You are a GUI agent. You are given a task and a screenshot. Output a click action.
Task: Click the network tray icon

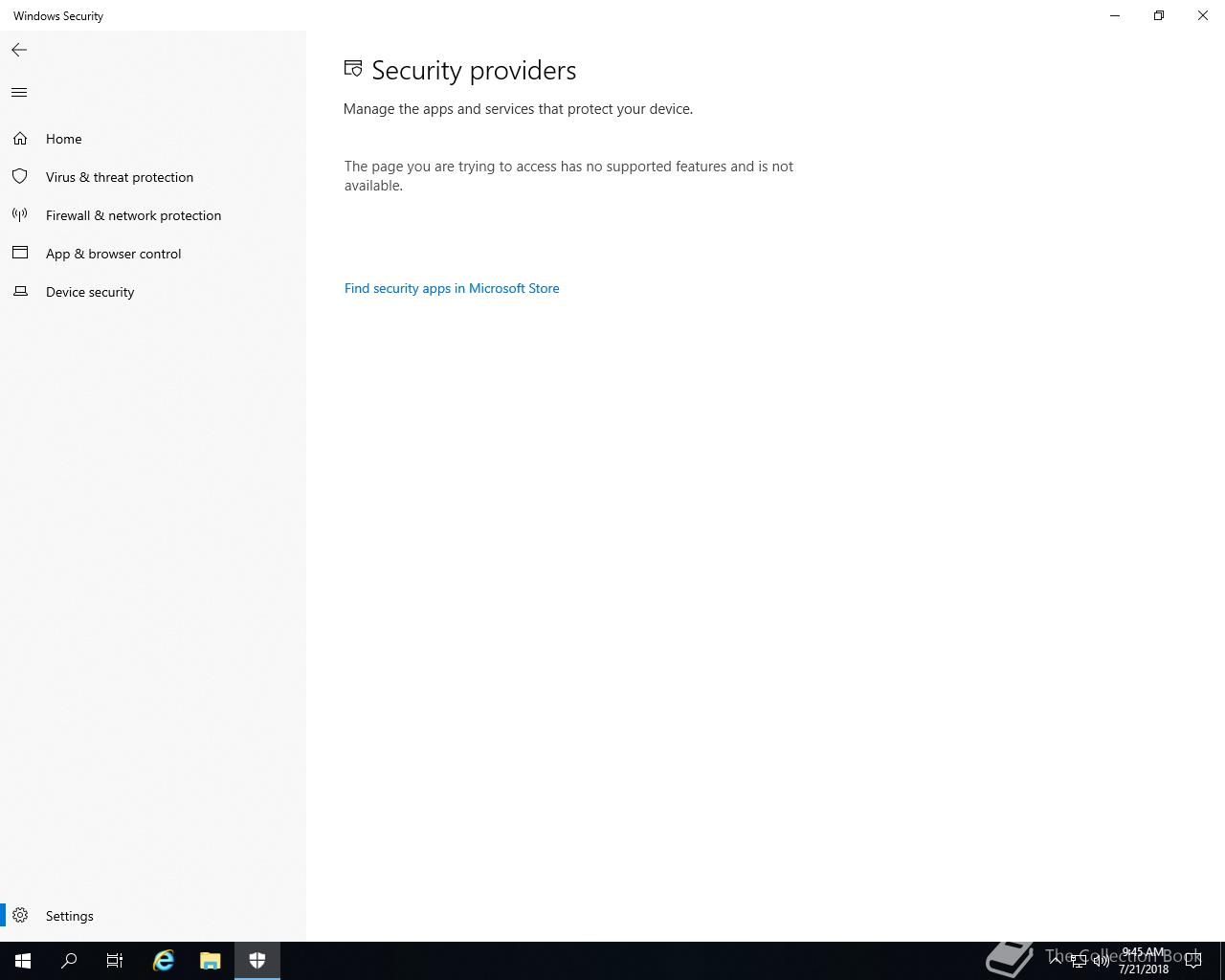tap(1079, 961)
